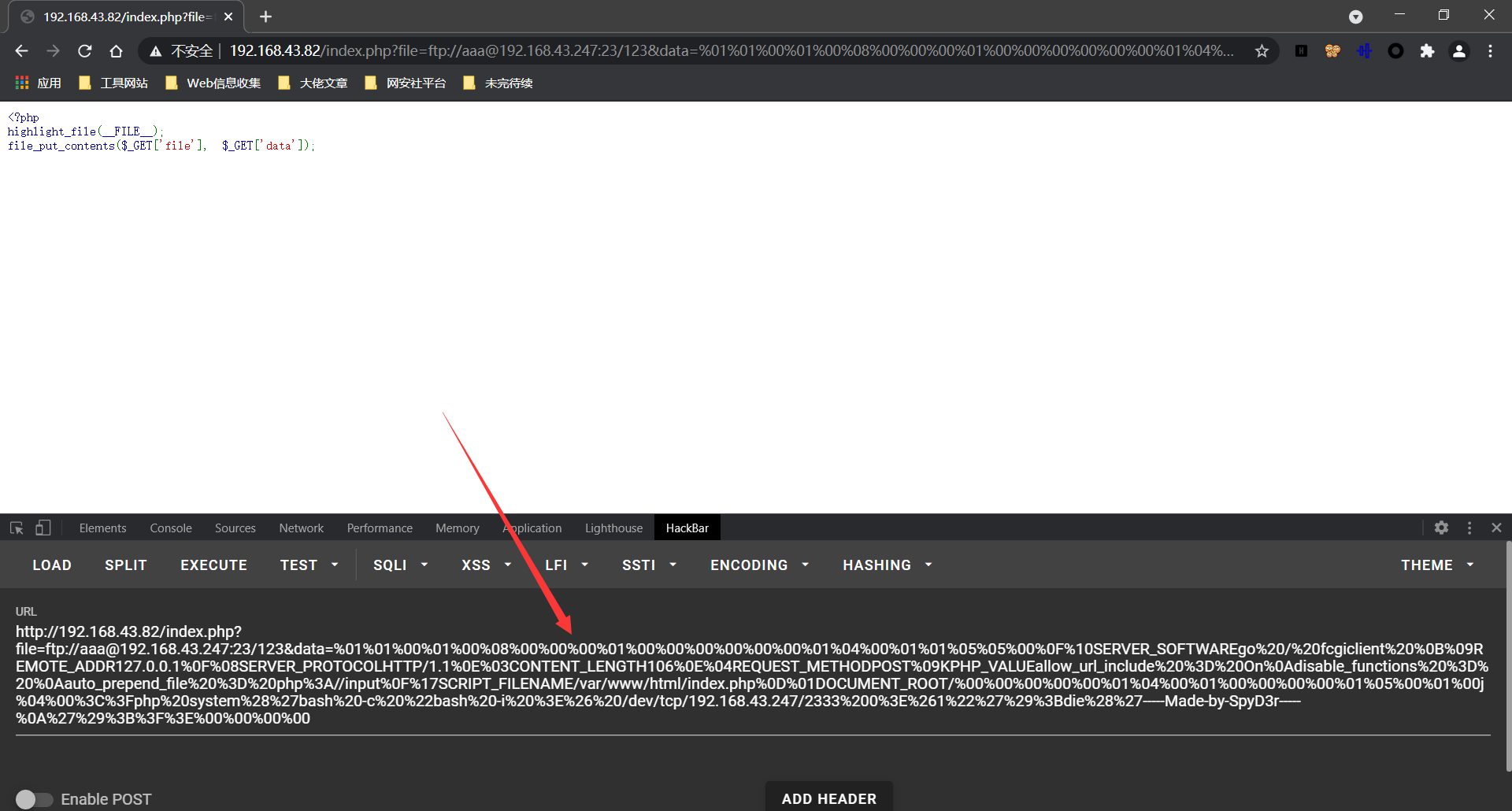The height and width of the screenshot is (811, 1512).
Task: Activate the DevTools inspect element picker
Action: pyautogui.click(x=17, y=528)
